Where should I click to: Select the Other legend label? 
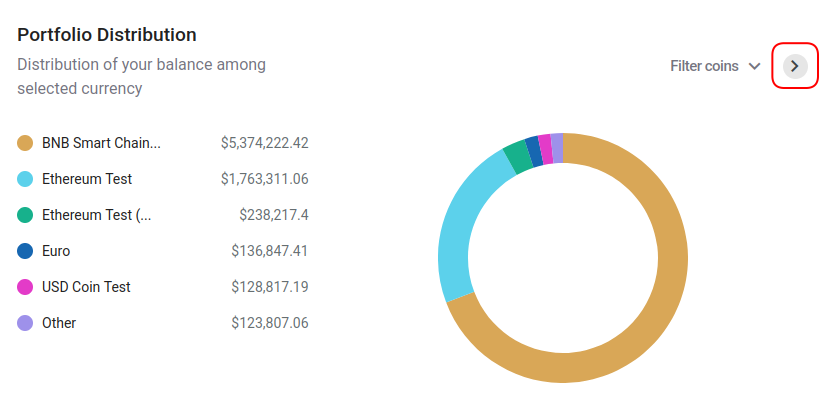[x=59, y=323]
